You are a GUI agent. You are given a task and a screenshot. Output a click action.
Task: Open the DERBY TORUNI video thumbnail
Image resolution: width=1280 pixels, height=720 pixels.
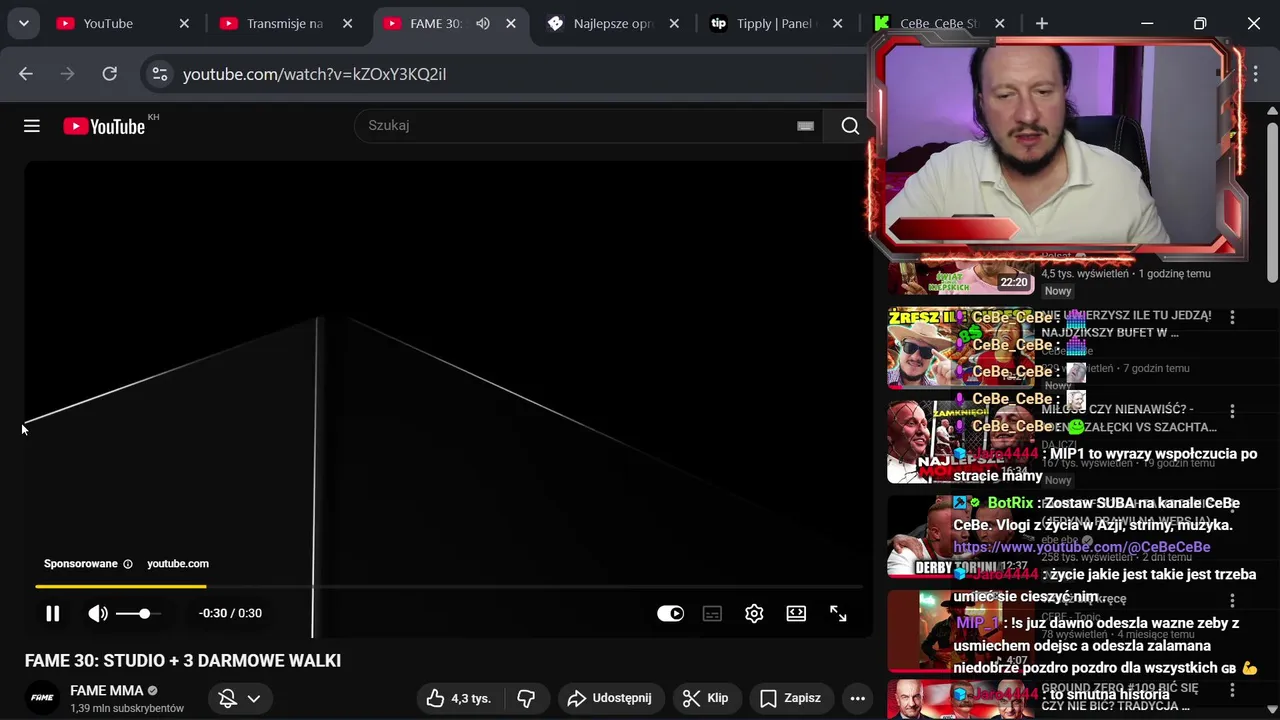(961, 537)
